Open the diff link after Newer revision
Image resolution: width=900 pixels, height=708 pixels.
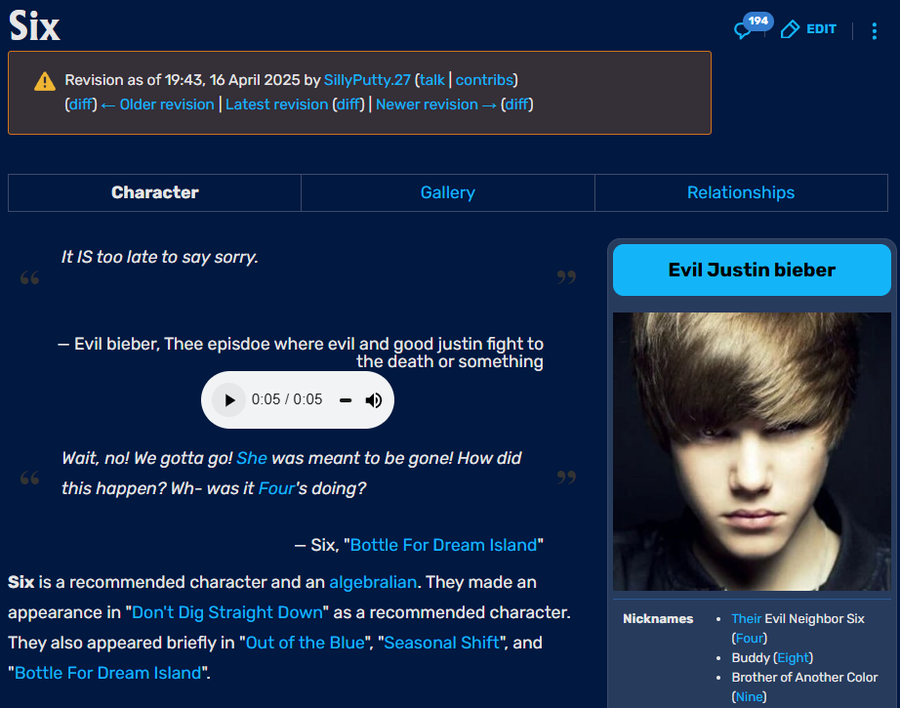pyautogui.click(x=517, y=105)
